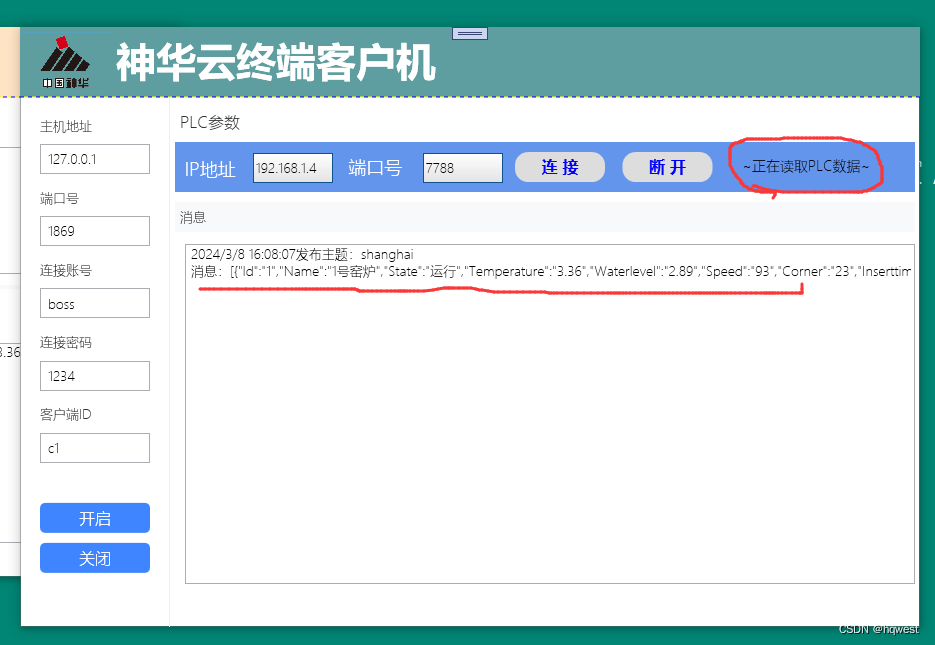Click the 神华云终端客户机 title text
935x645 pixels.
click(275, 62)
